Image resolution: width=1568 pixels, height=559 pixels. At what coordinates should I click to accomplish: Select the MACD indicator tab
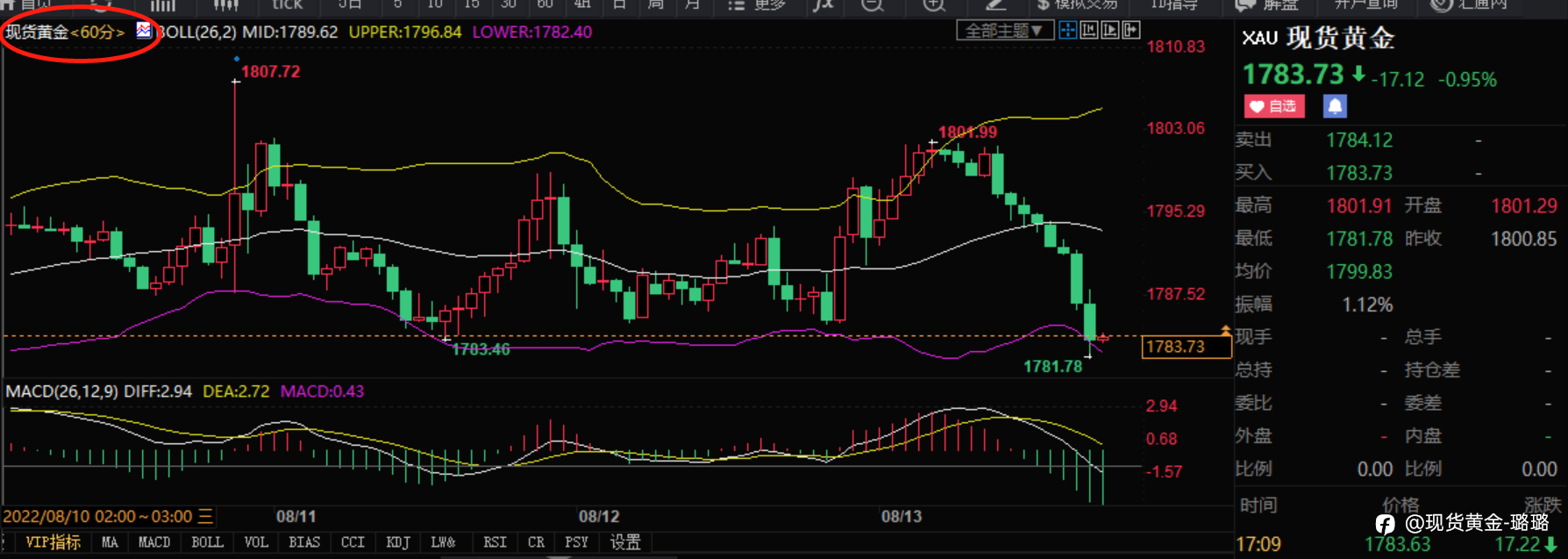coord(154,542)
